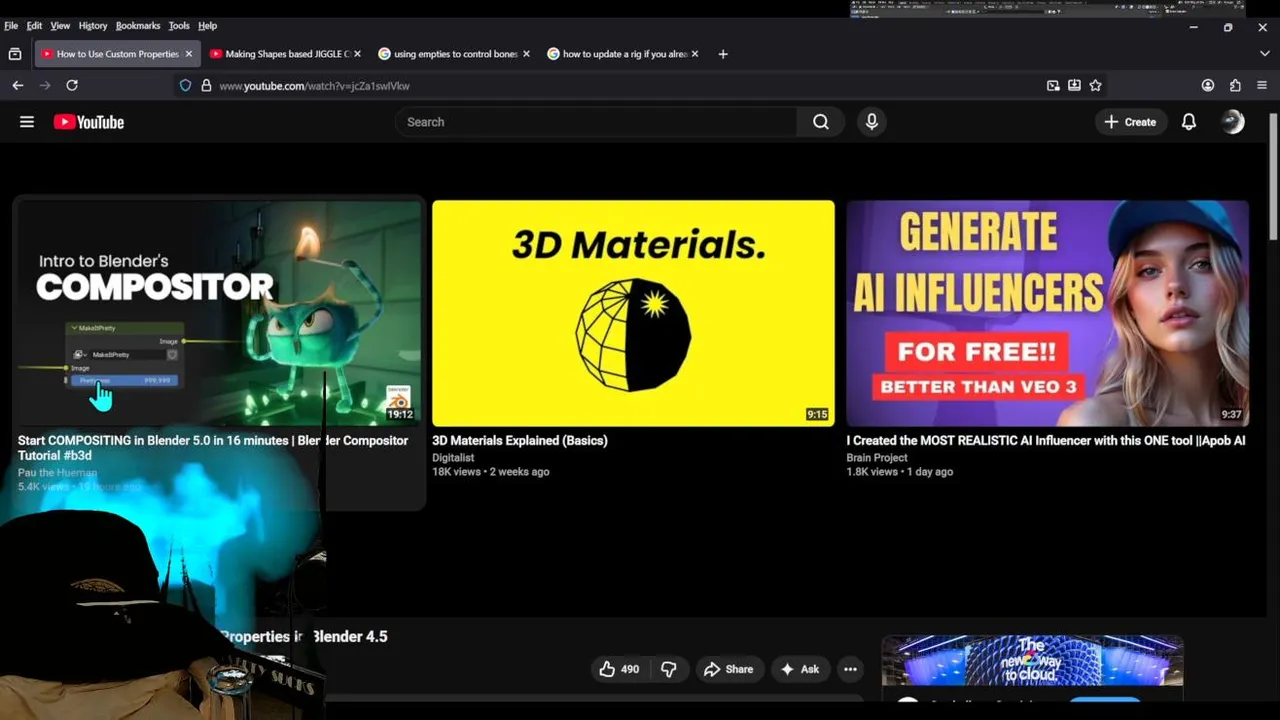The width and height of the screenshot is (1280, 720).
Task: Activate voice search microphone
Action: tap(872, 122)
